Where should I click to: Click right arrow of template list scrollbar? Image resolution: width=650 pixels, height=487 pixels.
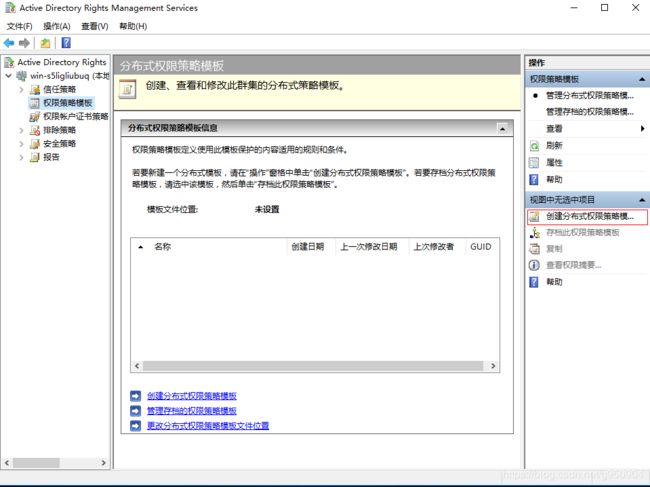click(x=493, y=366)
